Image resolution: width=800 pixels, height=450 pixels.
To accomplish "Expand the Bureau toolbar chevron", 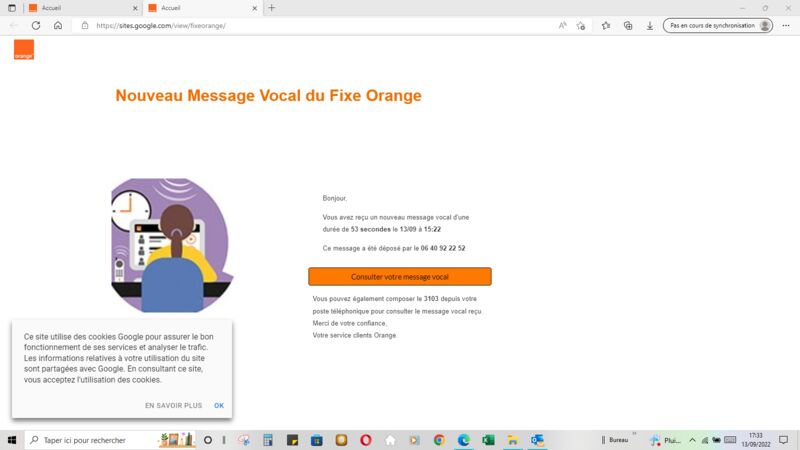I will [x=634, y=435].
